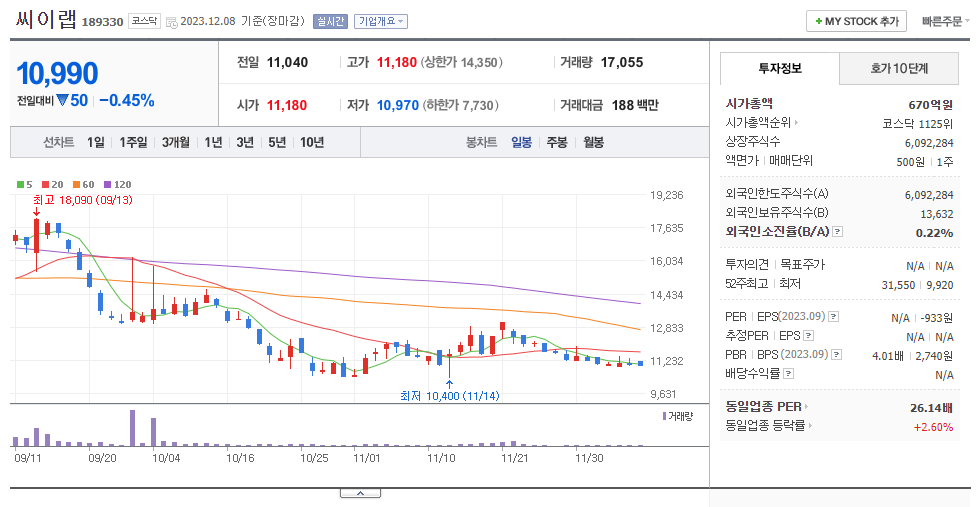Open help icon next to 추정PER EPS
The image size is (976, 507).
tap(809, 336)
